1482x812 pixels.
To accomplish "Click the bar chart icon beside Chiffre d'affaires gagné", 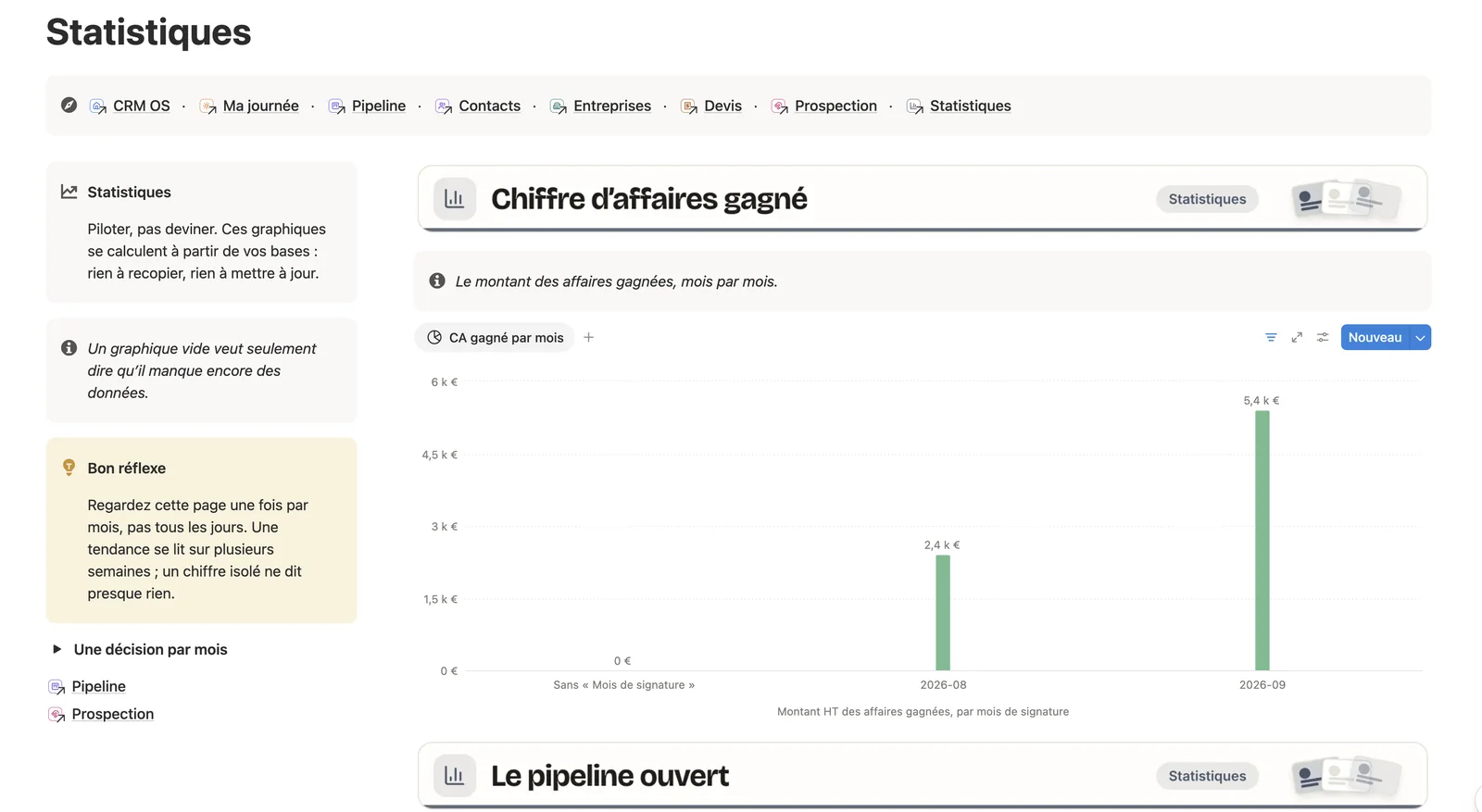I will pyautogui.click(x=455, y=198).
